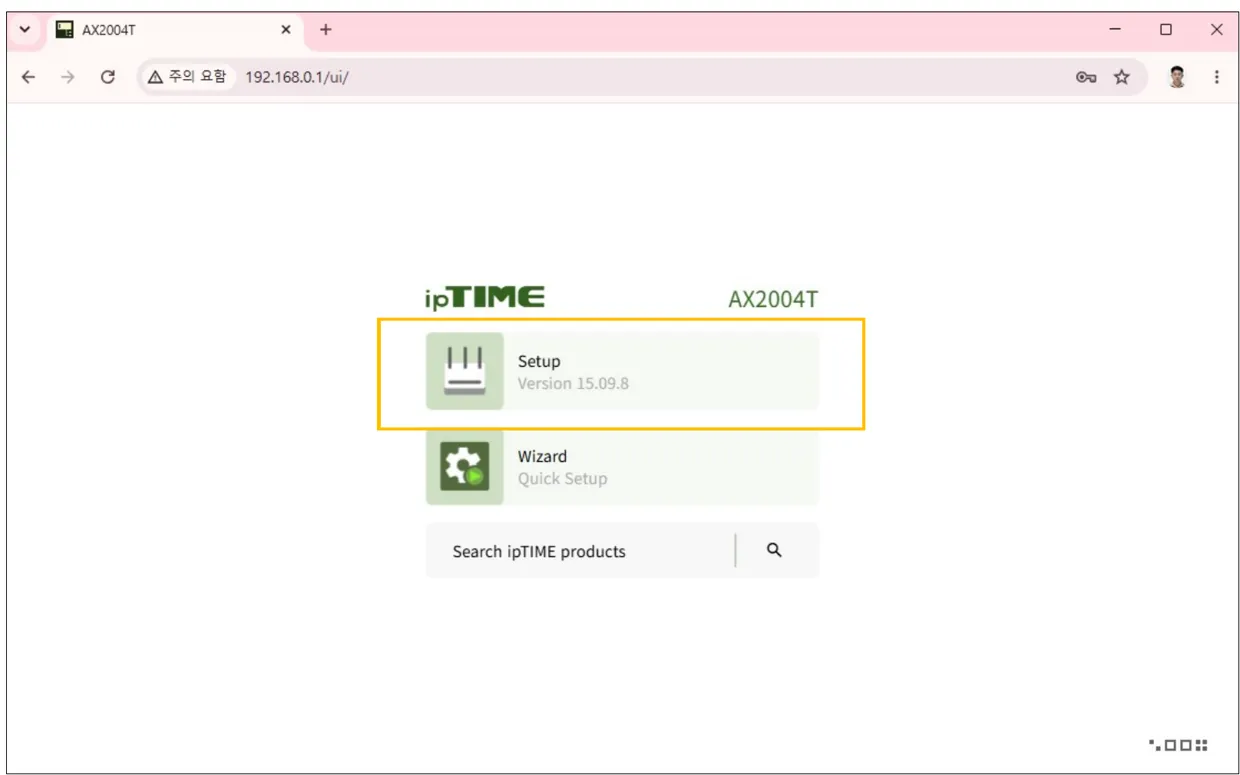
Task: Click the Version 15.09.8 text
Action: tap(573, 384)
